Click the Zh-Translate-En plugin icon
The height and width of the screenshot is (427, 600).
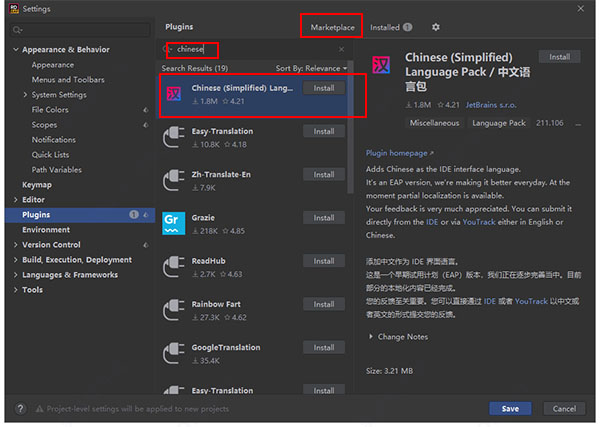(174, 180)
